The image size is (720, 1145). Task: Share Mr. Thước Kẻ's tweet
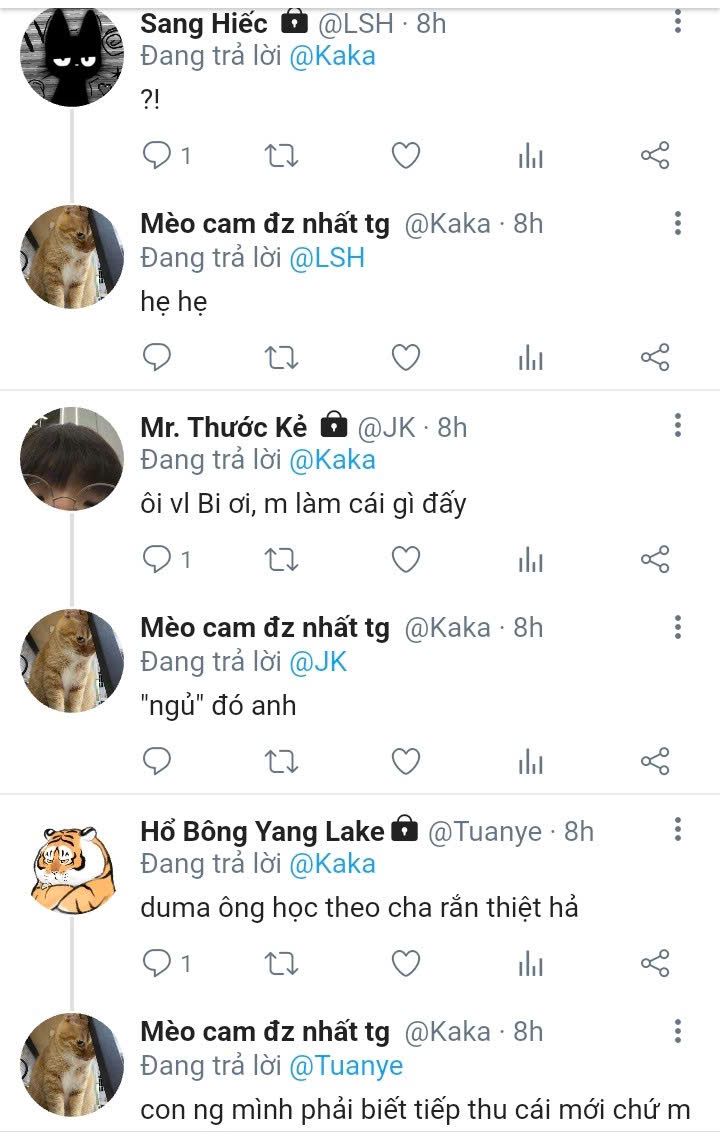point(654,560)
